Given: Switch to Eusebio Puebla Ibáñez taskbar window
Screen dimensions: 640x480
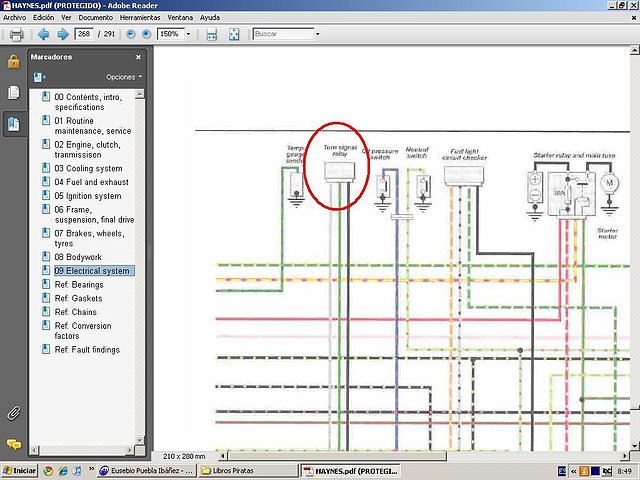Looking at the screenshot, I should coord(147,471).
